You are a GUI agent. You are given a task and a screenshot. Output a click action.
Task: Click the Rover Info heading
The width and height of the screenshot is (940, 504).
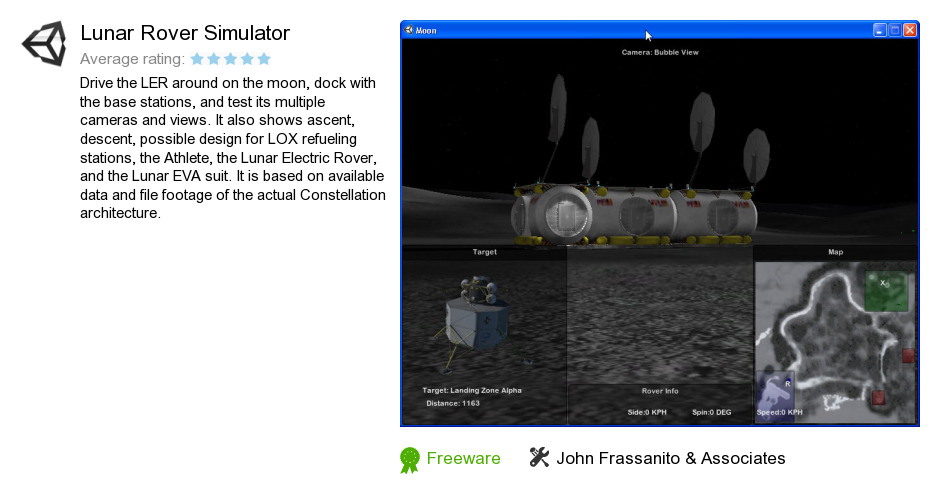[660, 391]
